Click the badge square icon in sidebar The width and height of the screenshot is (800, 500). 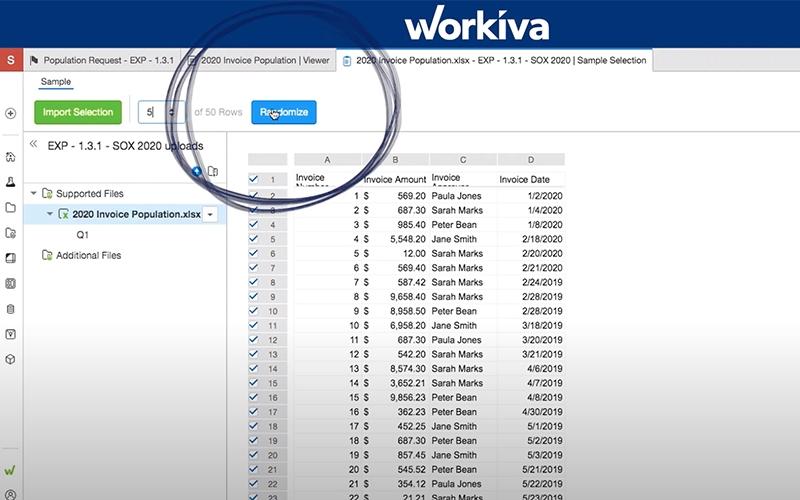coord(10,334)
